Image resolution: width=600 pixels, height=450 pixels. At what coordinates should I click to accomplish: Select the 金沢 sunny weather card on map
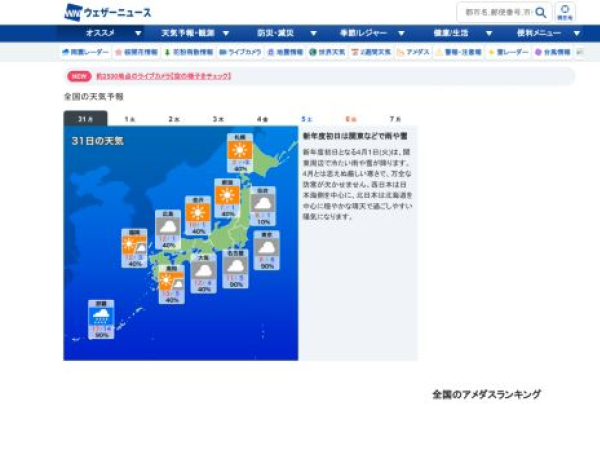coord(198,215)
